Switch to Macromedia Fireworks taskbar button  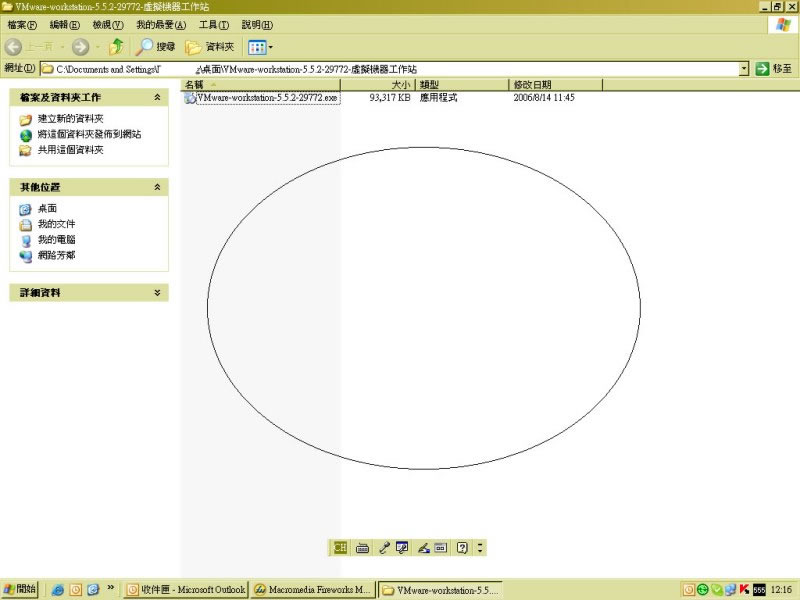[313, 590]
